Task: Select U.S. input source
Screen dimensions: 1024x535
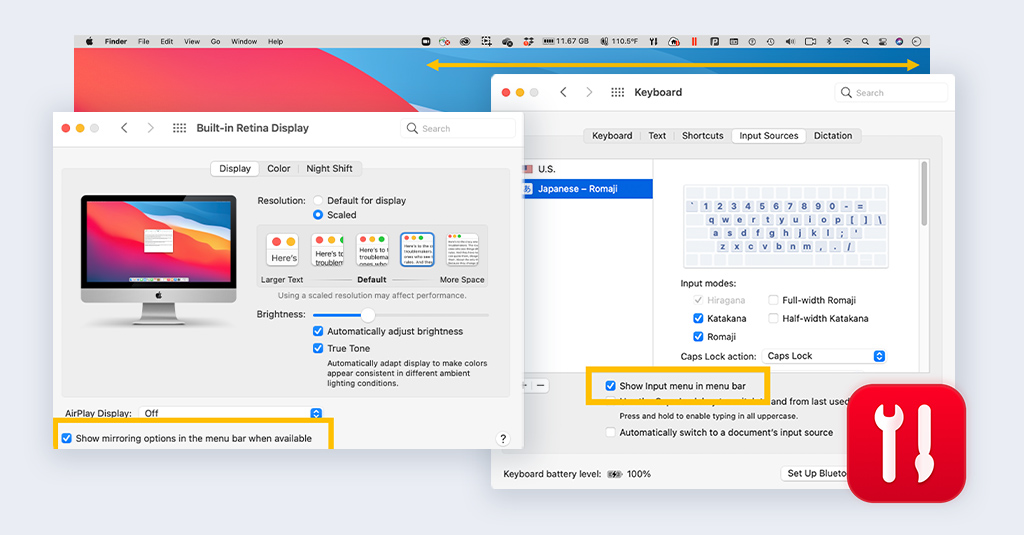Action: 587,169
